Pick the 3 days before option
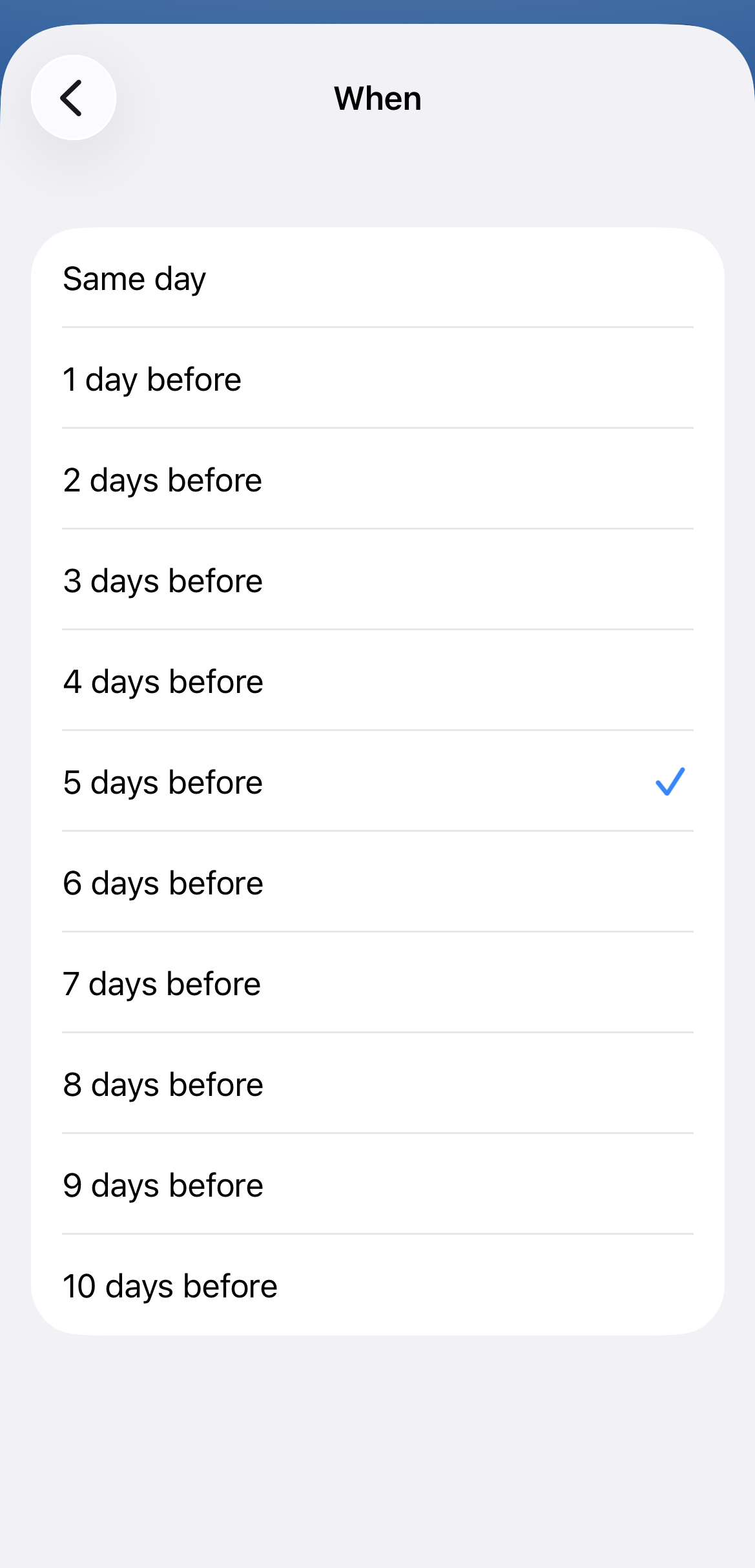755x1568 pixels. coord(378,581)
